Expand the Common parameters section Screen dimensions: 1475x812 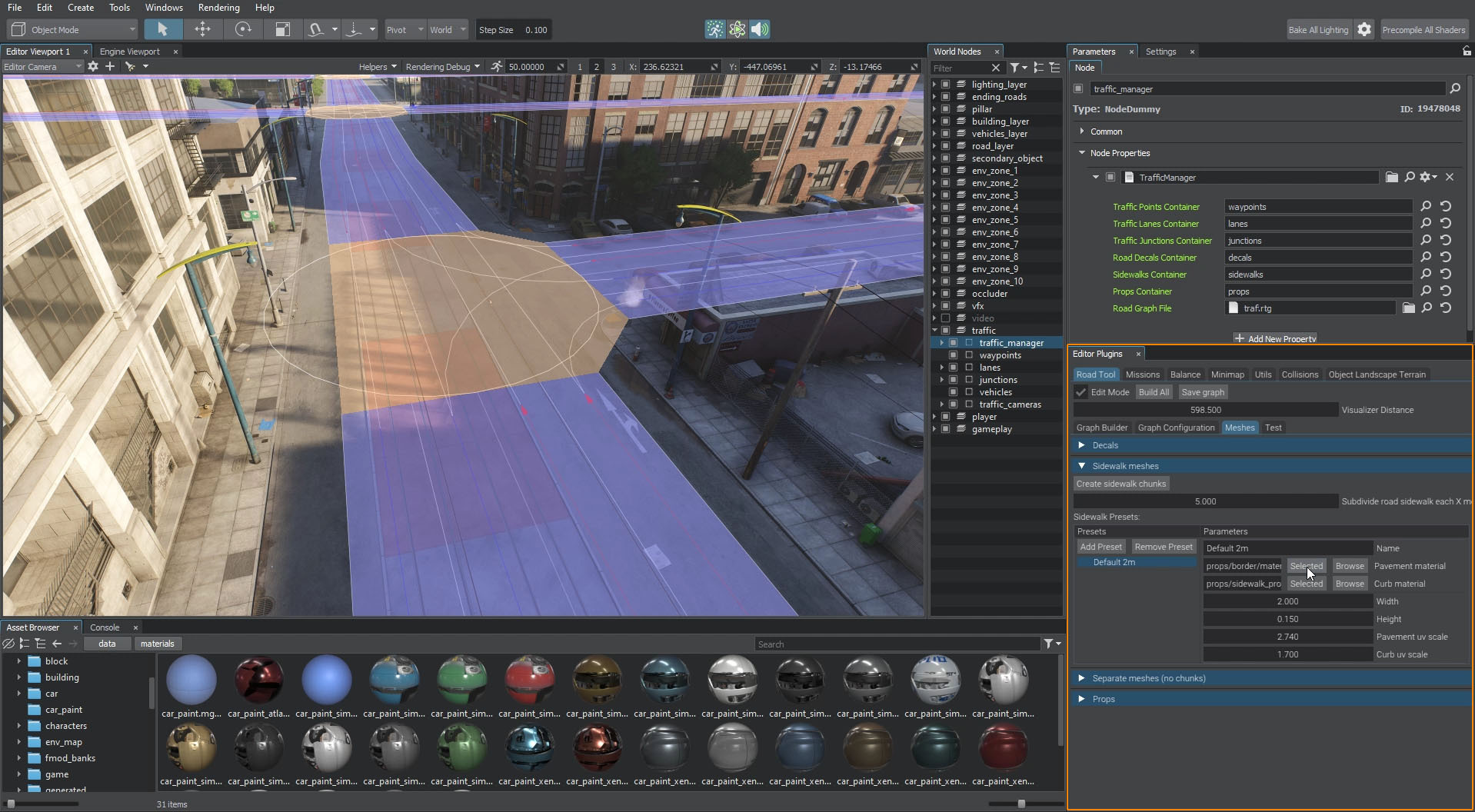[x=1082, y=131]
